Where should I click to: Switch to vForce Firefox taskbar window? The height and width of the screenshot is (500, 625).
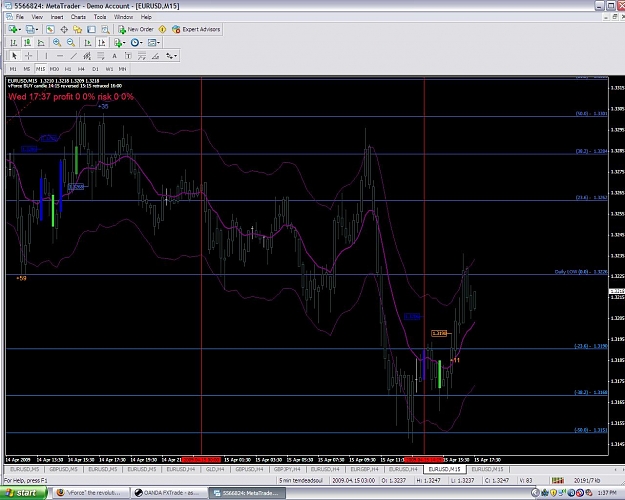[92, 493]
